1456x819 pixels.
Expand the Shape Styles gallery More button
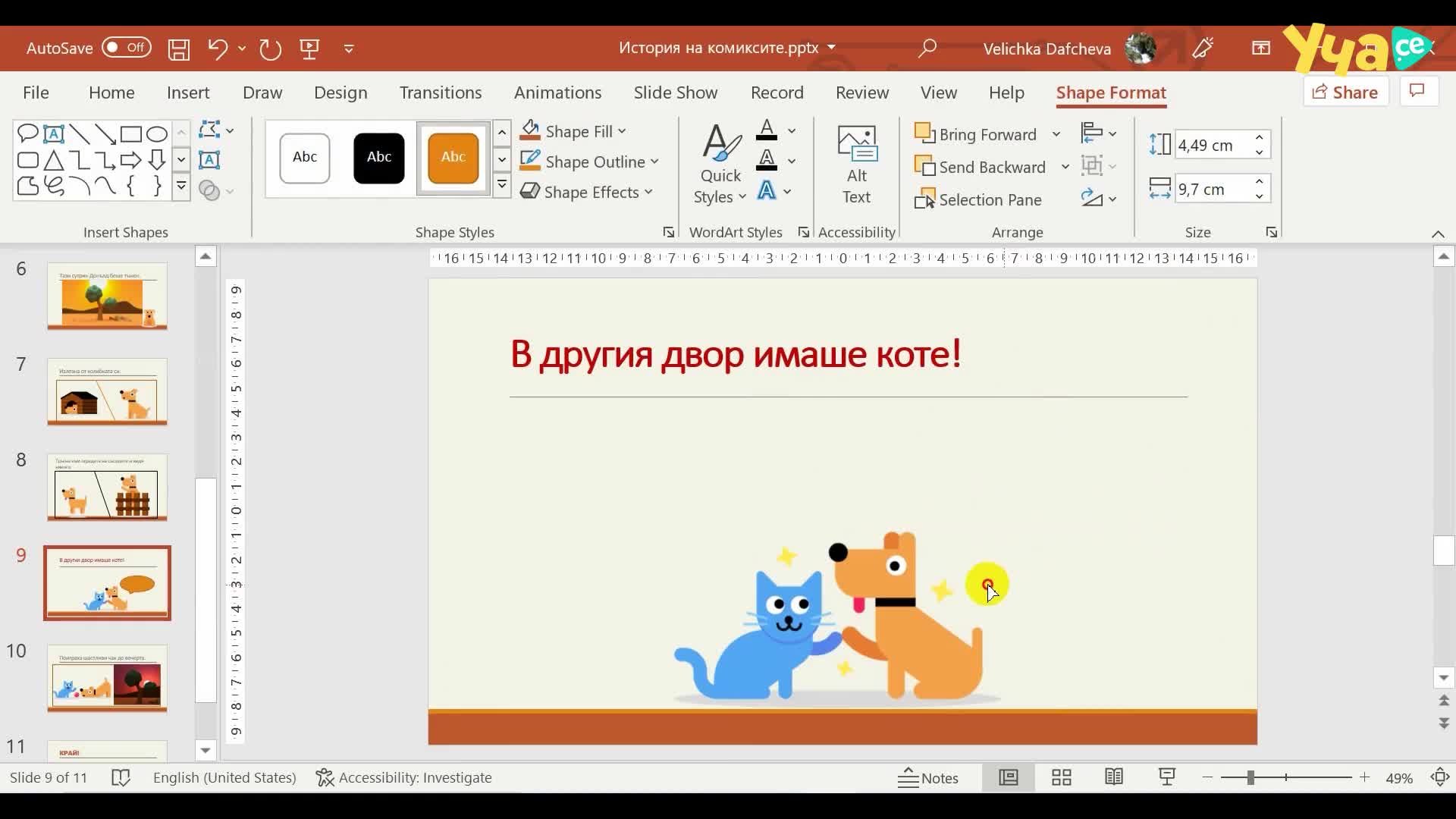tap(502, 185)
